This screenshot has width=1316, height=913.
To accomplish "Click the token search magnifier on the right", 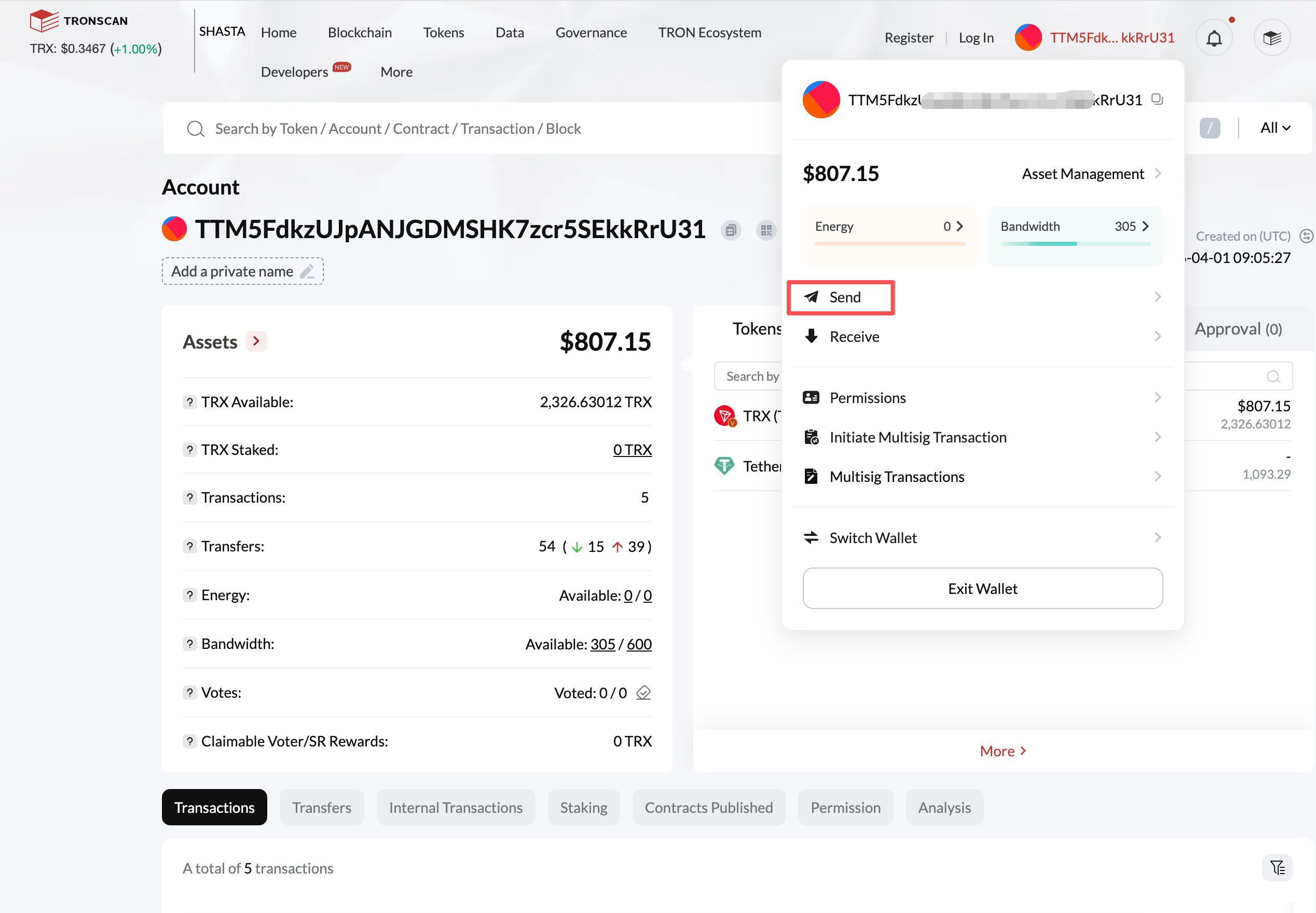I will click(1273, 377).
